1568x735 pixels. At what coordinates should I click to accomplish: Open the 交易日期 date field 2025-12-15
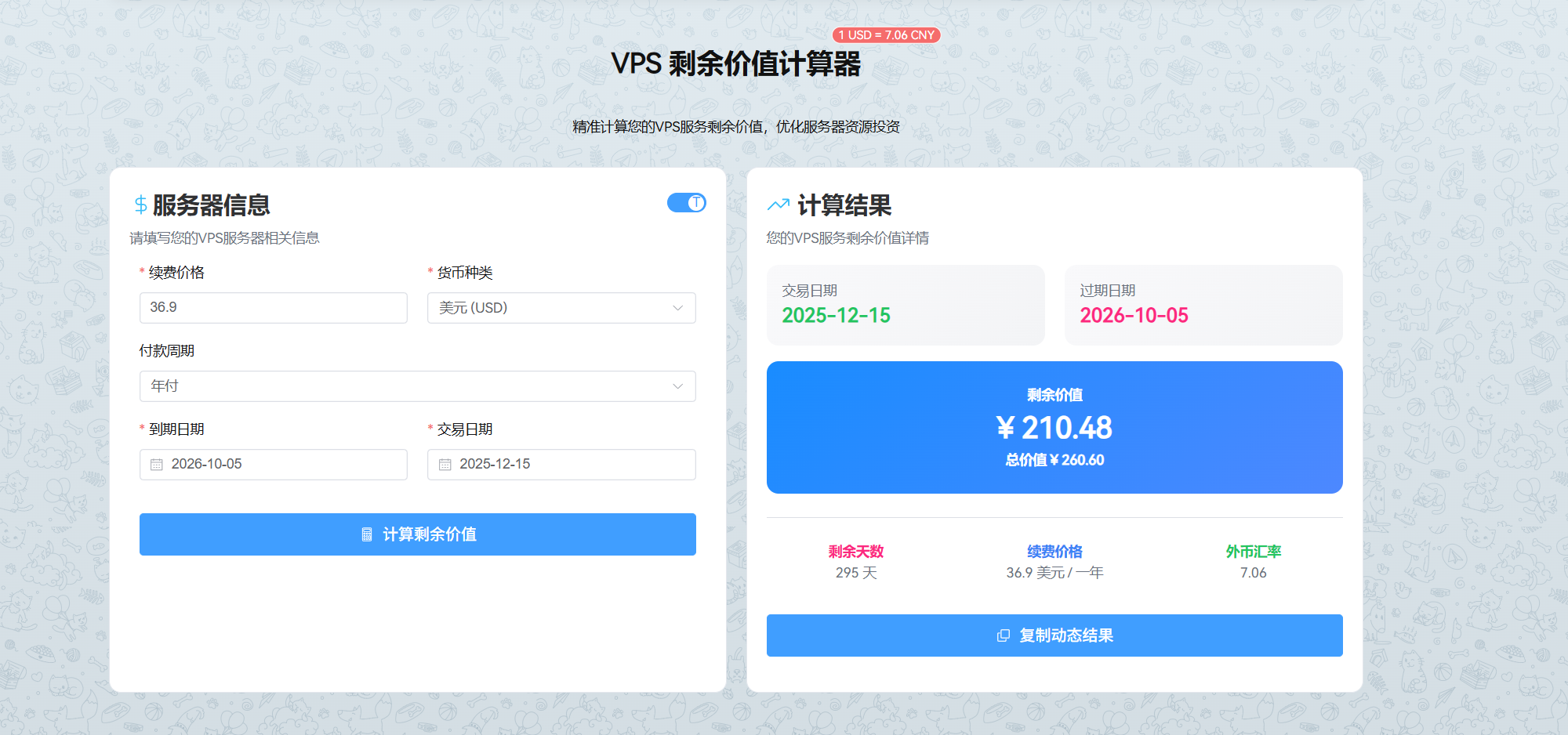click(561, 465)
